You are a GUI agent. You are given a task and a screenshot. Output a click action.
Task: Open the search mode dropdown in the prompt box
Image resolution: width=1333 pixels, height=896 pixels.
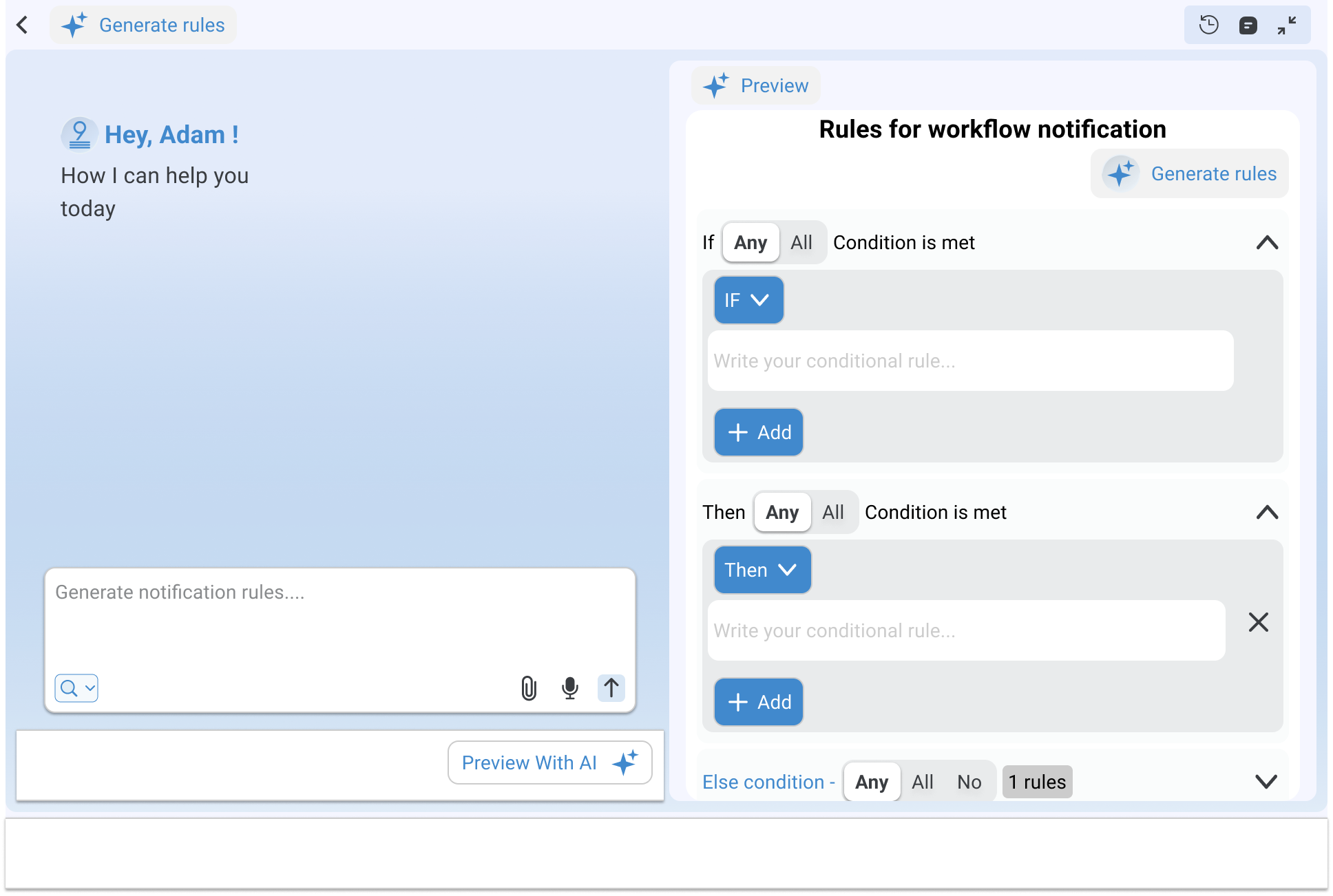76,687
